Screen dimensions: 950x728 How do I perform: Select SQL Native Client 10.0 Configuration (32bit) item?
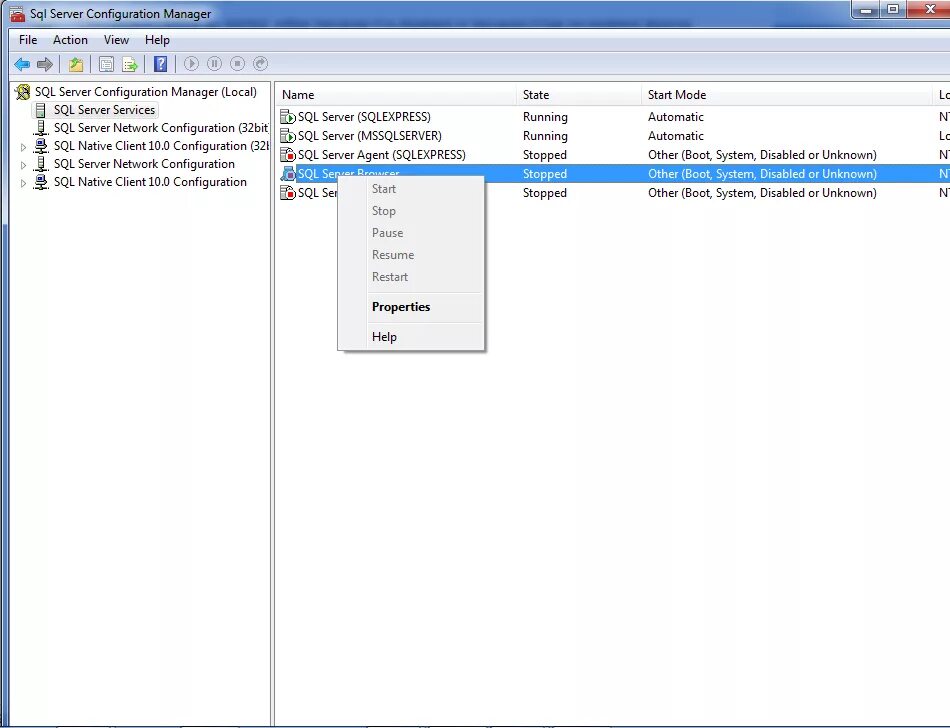coord(161,146)
